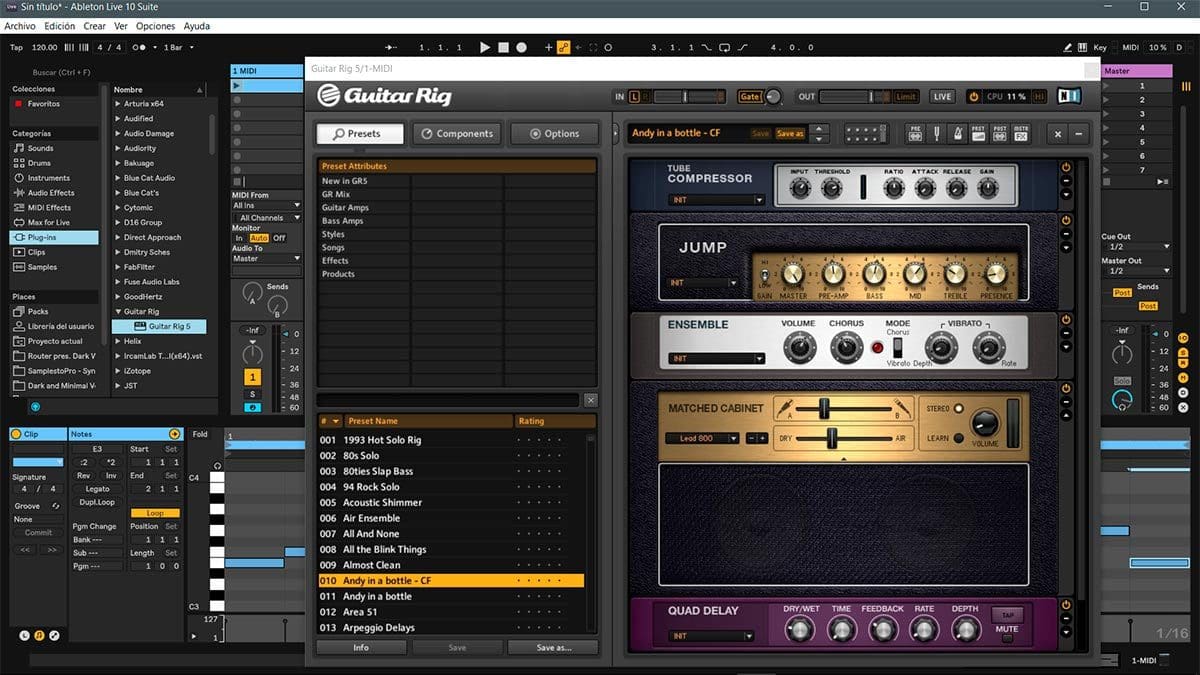Viewport: 1200px width, 675px height.
Task: Open Ensemble INIT preset dropdown
Action: [x=716, y=359]
